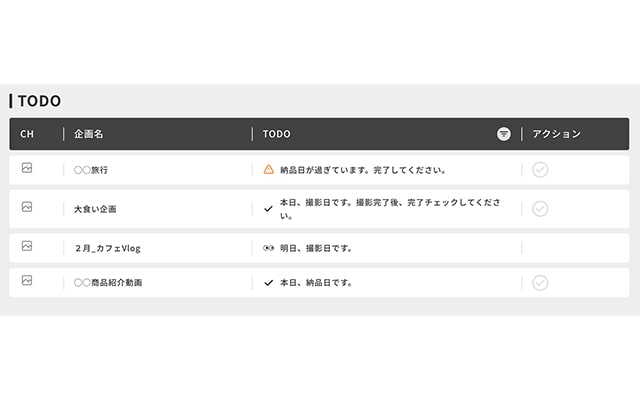Image resolution: width=640 pixels, height=400 pixels.
Task: Click the orange warning triangle icon
Action: [x=269, y=169]
